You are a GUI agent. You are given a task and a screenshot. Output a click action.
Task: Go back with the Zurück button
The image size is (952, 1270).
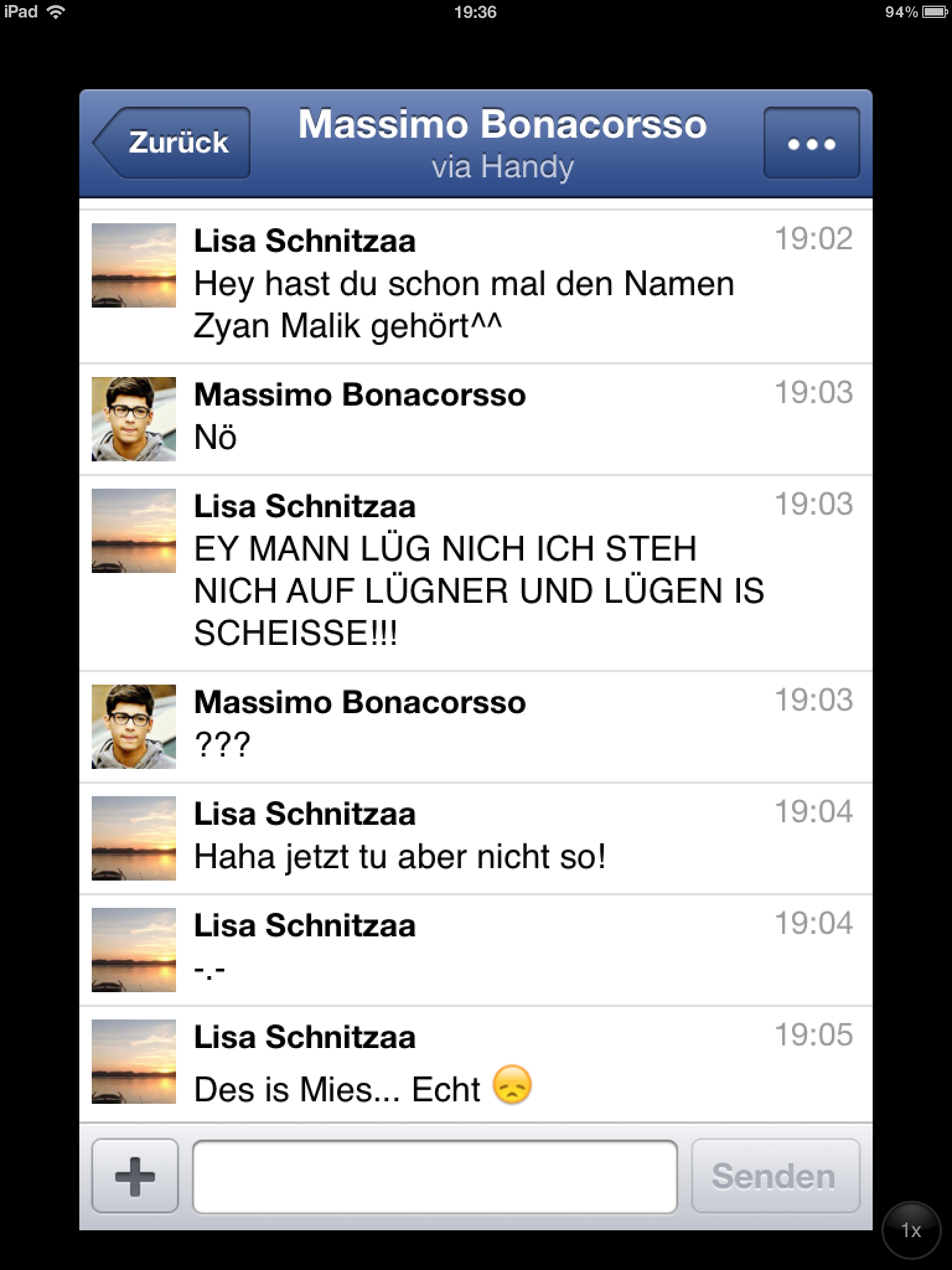pyautogui.click(x=172, y=143)
